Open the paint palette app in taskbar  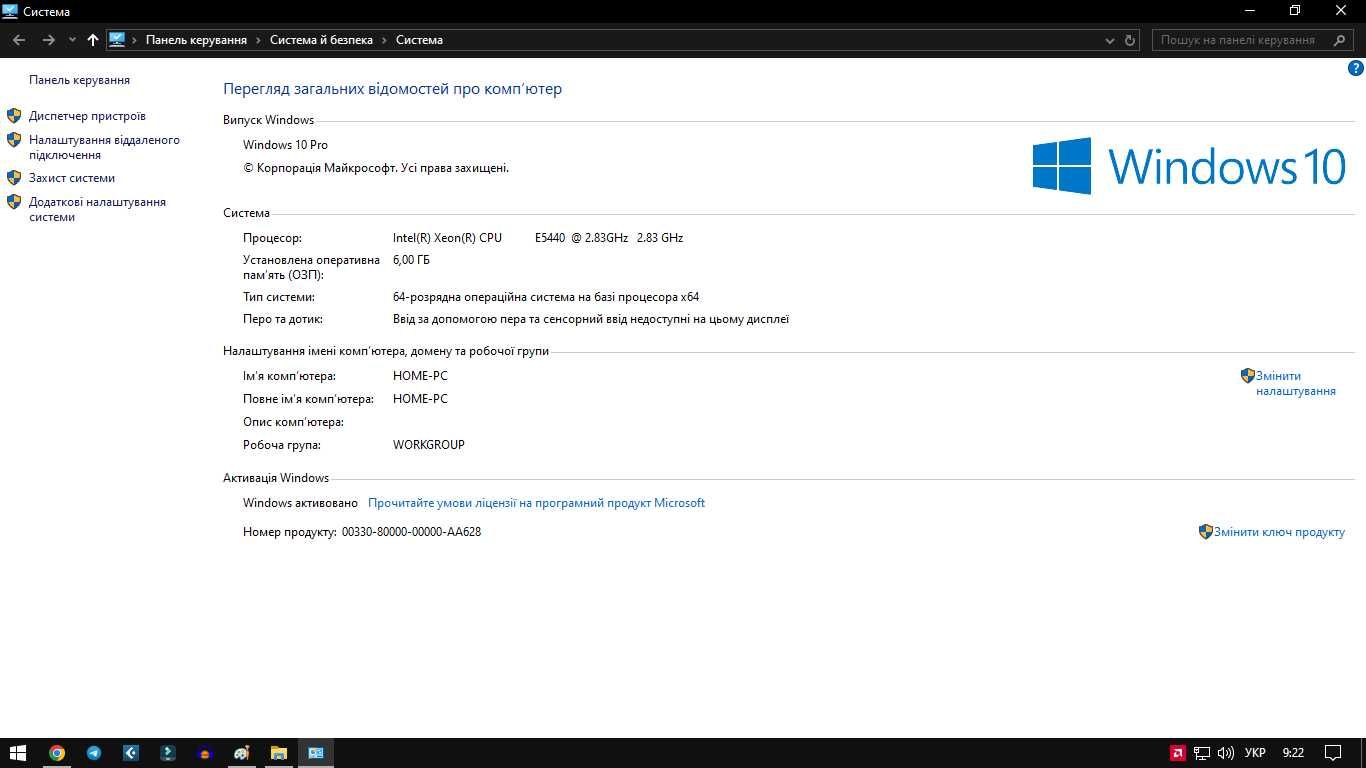[x=242, y=753]
